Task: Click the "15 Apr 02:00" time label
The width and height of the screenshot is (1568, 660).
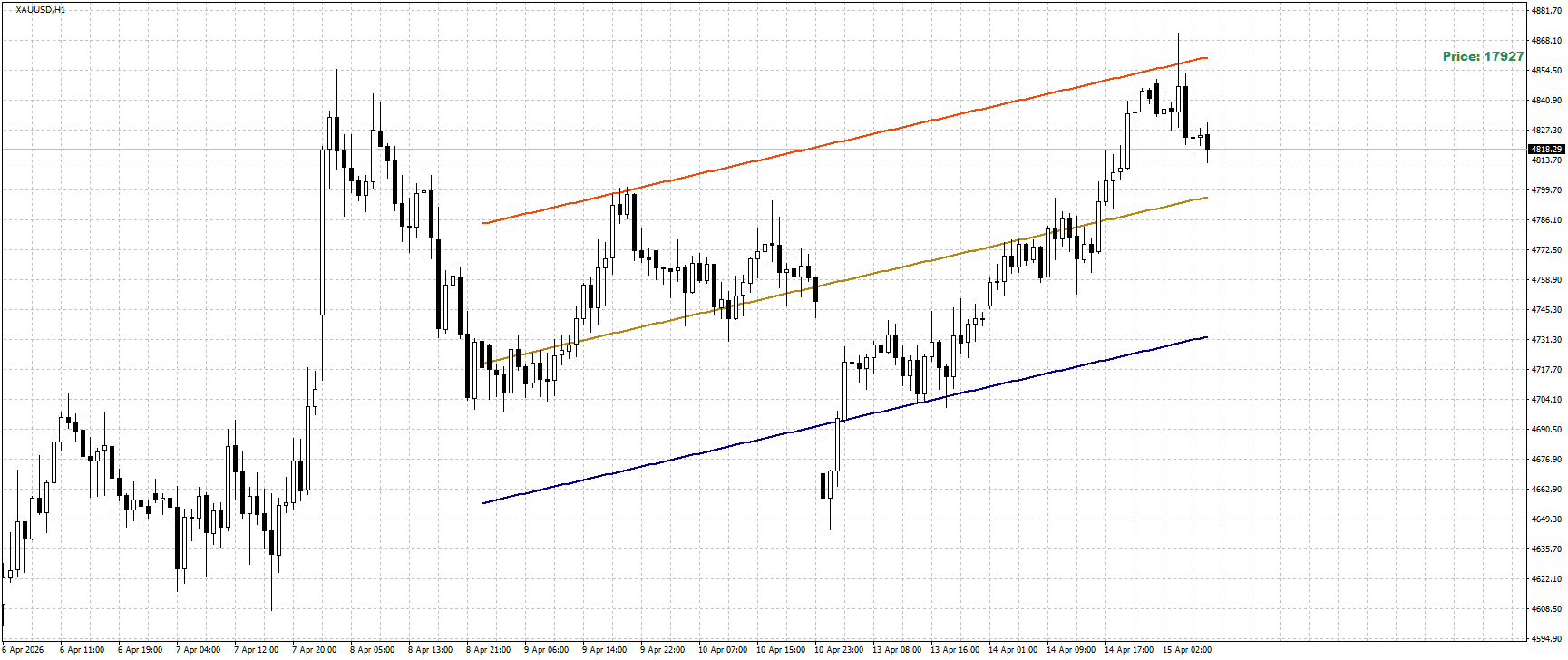Action: [x=1187, y=650]
